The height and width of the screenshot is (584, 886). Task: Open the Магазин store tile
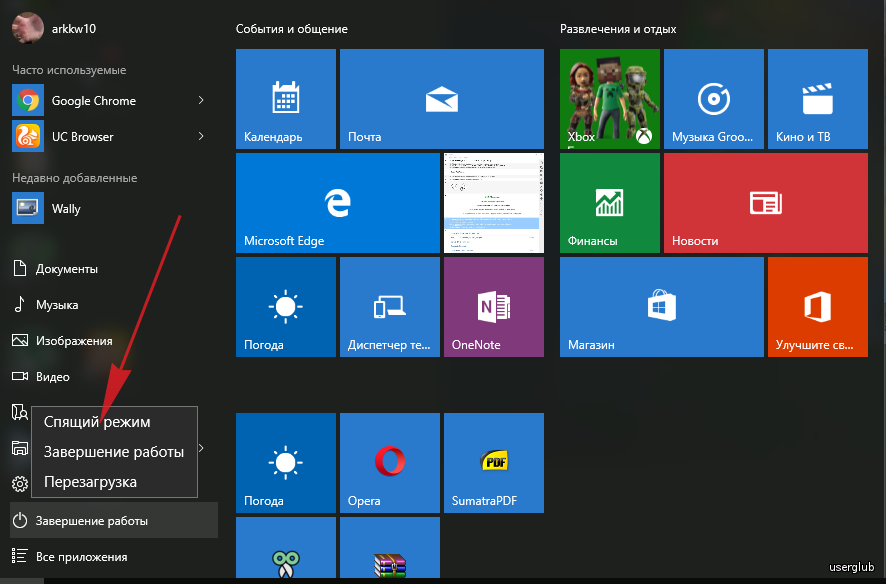(662, 307)
